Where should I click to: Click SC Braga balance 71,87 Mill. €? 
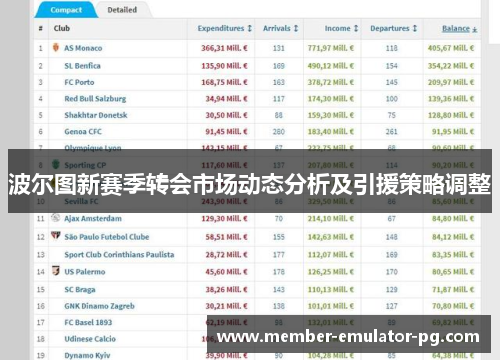(x=453, y=290)
